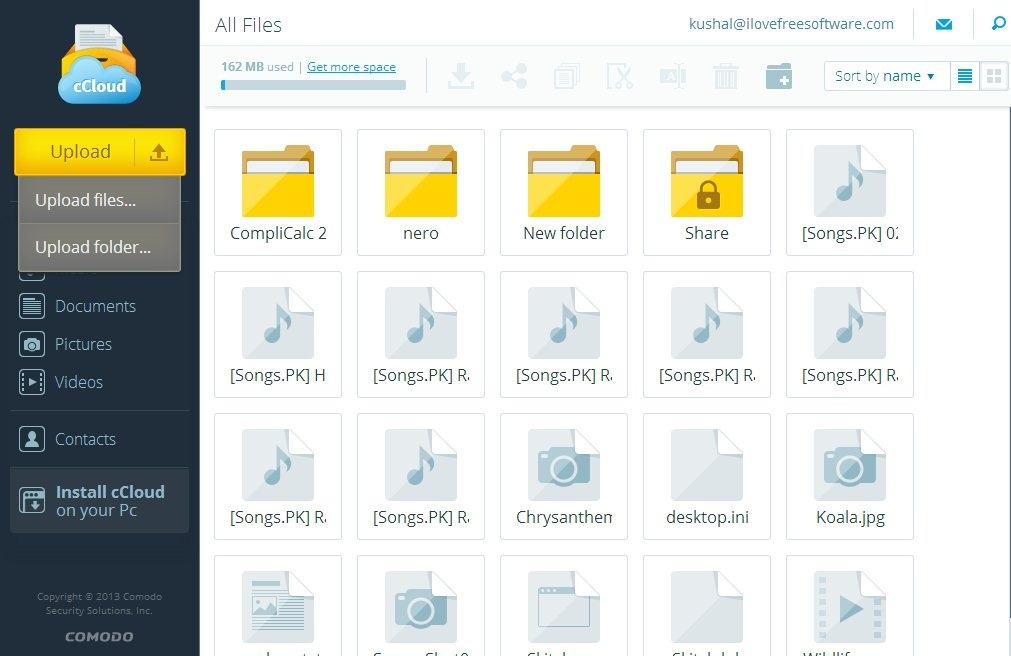1011x656 pixels.
Task: Select the New folder folder
Action: pos(564,192)
